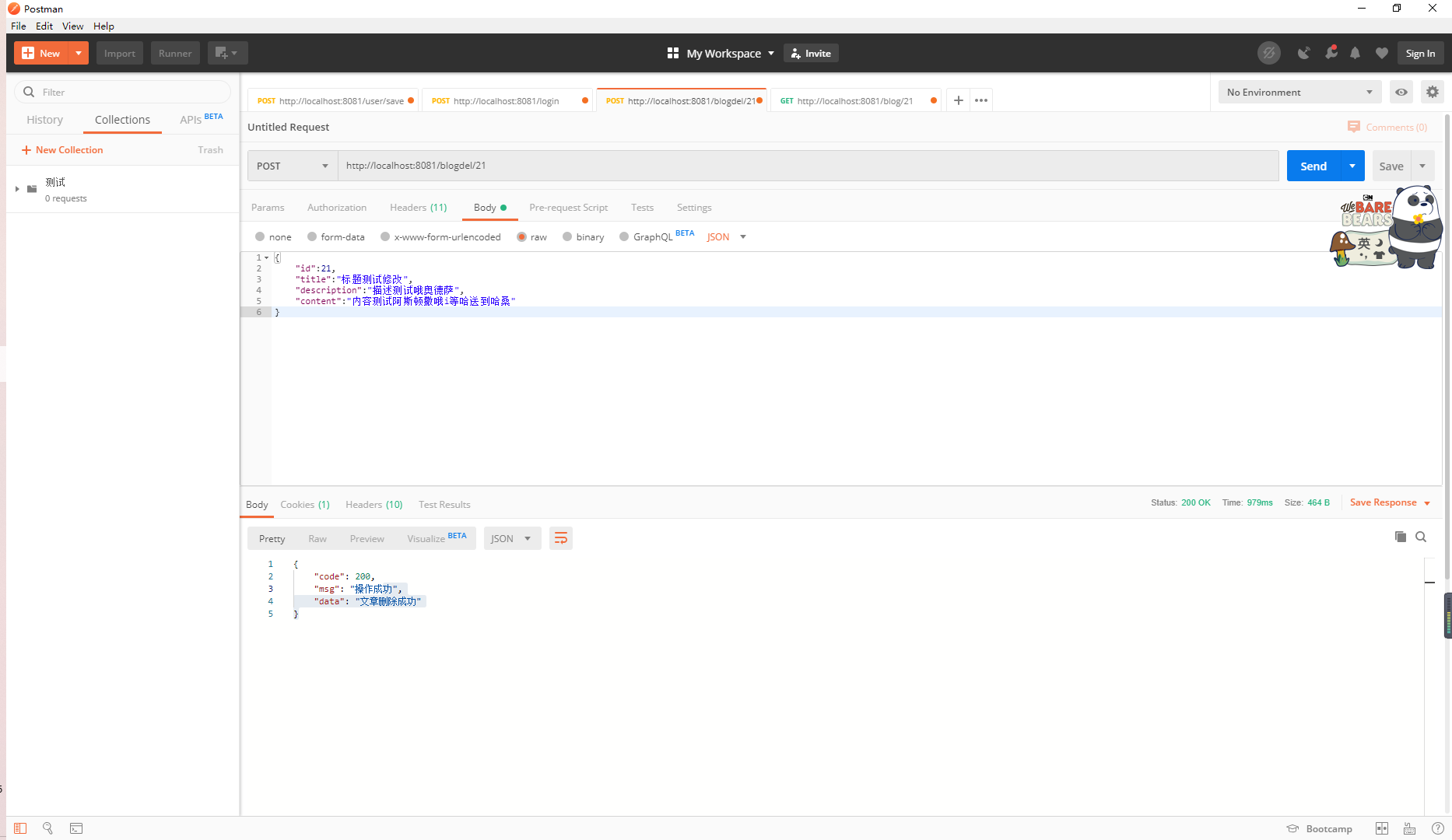The width and height of the screenshot is (1452, 840).
Task: Open the No Environment dropdown
Action: pyautogui.click(x=1300, y=92)
